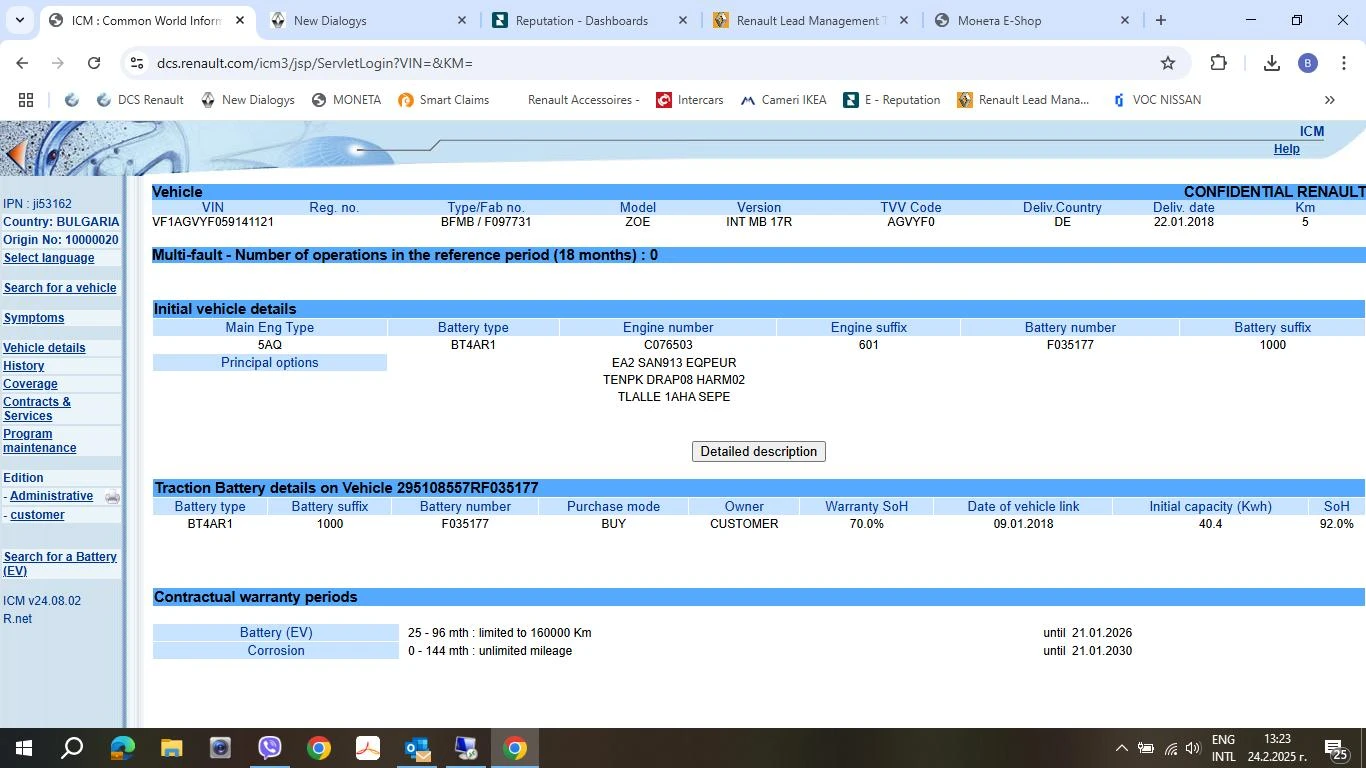Launch Microsoft Edge from the taskbar

[x=122, y=748]
